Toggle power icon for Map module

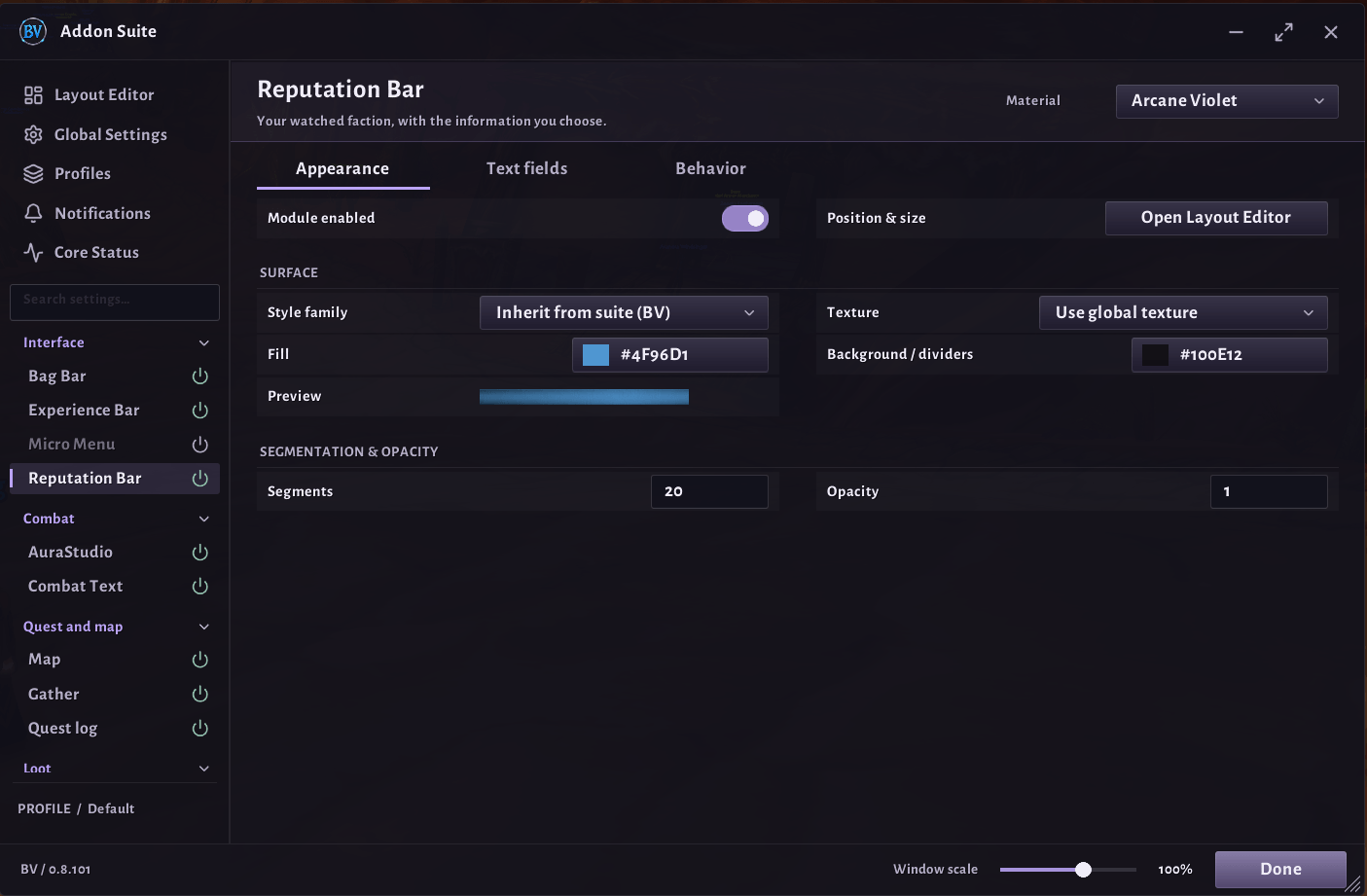200,660
